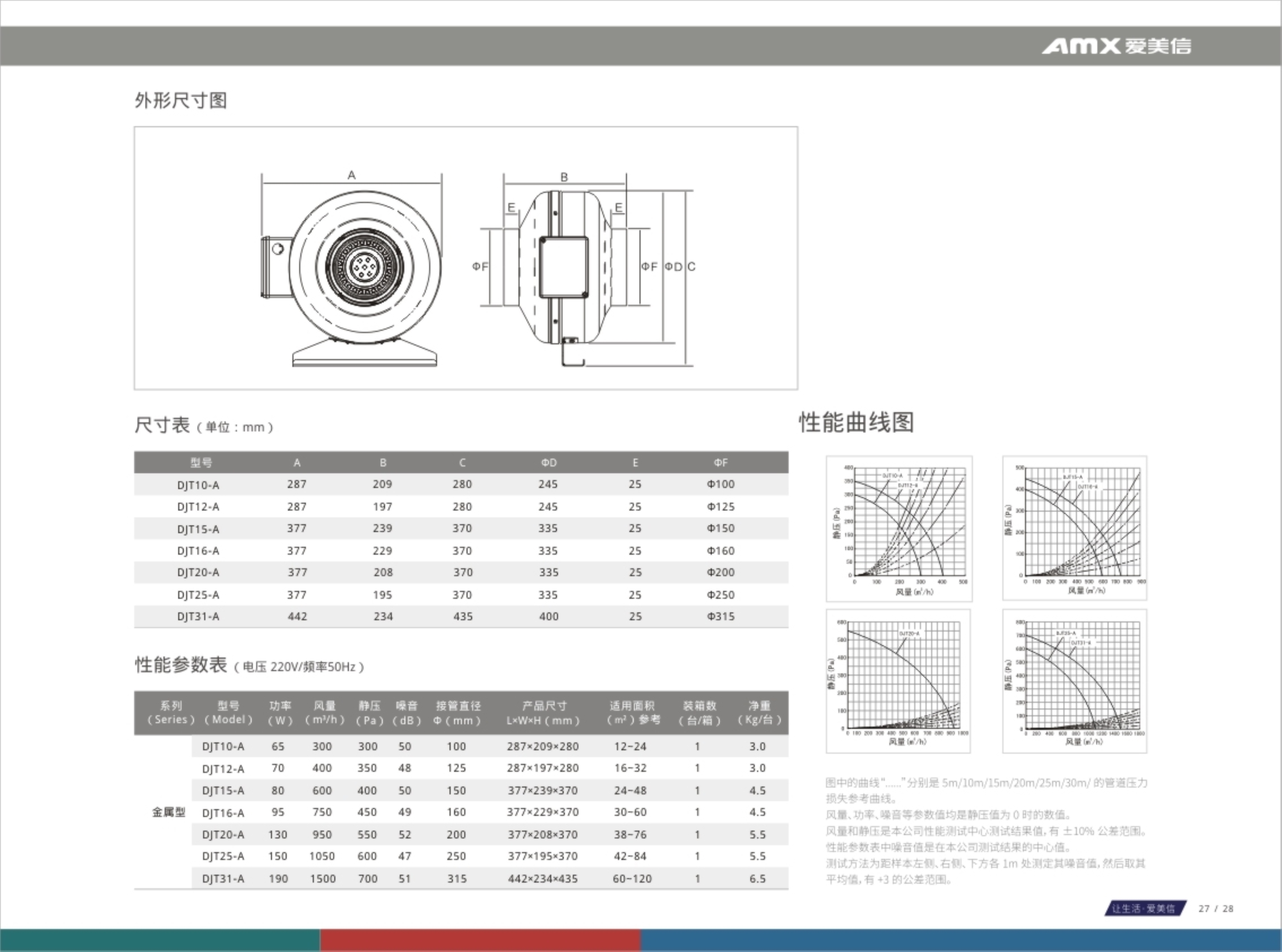The height and width of the screenshot is (952, 1282).
Task: Click the 金属型 series cell
Action: click(x=168, y=812)
